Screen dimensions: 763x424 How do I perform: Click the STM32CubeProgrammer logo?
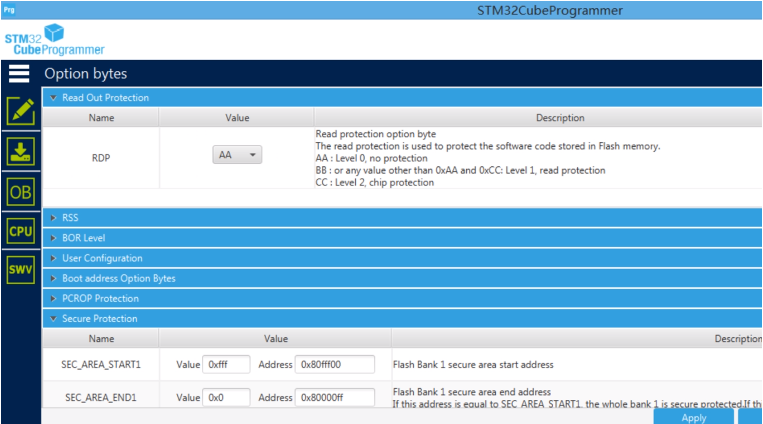tap(54, 39)
